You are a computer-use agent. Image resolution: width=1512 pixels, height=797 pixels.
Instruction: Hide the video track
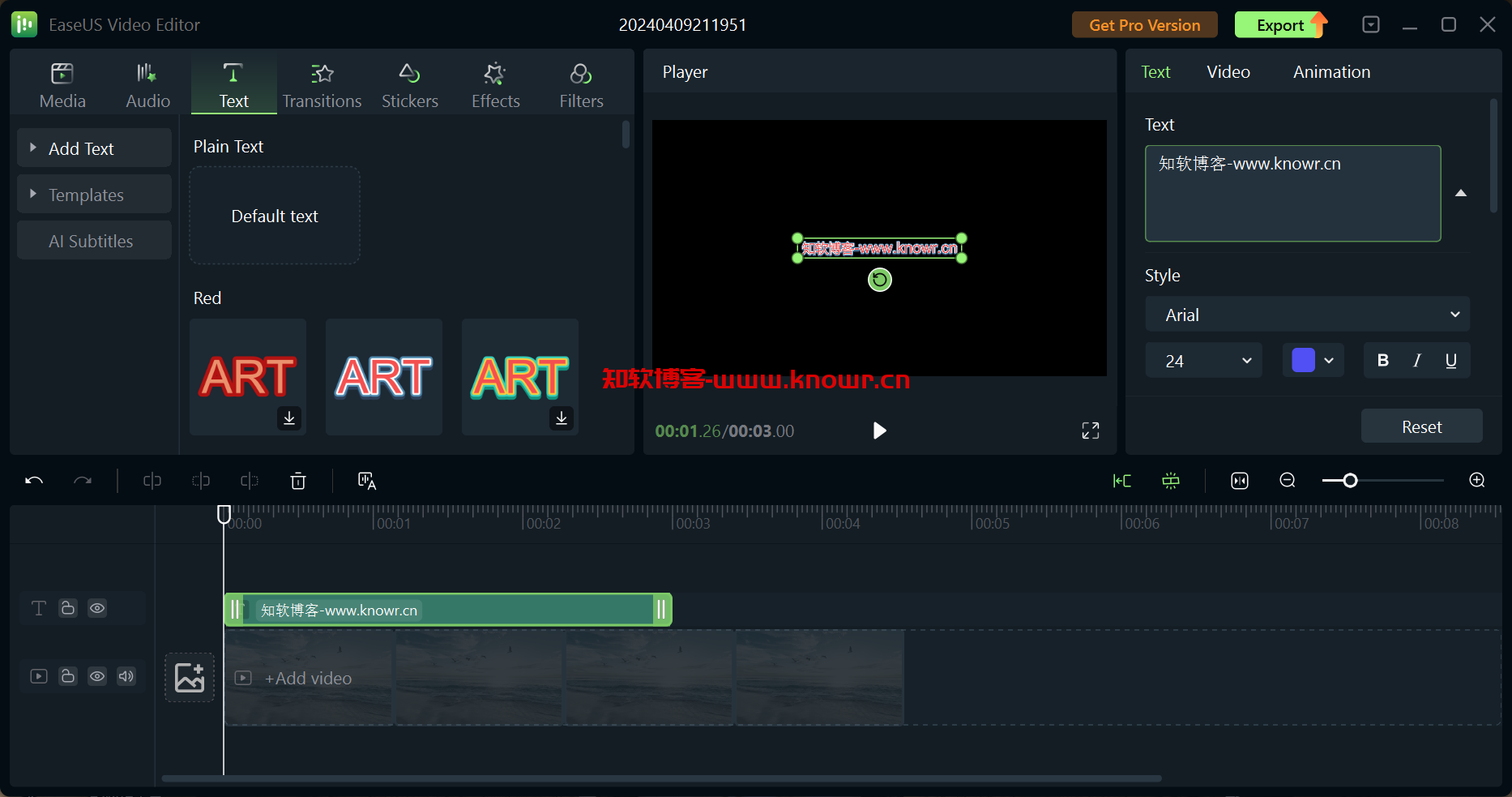point(97,676)
